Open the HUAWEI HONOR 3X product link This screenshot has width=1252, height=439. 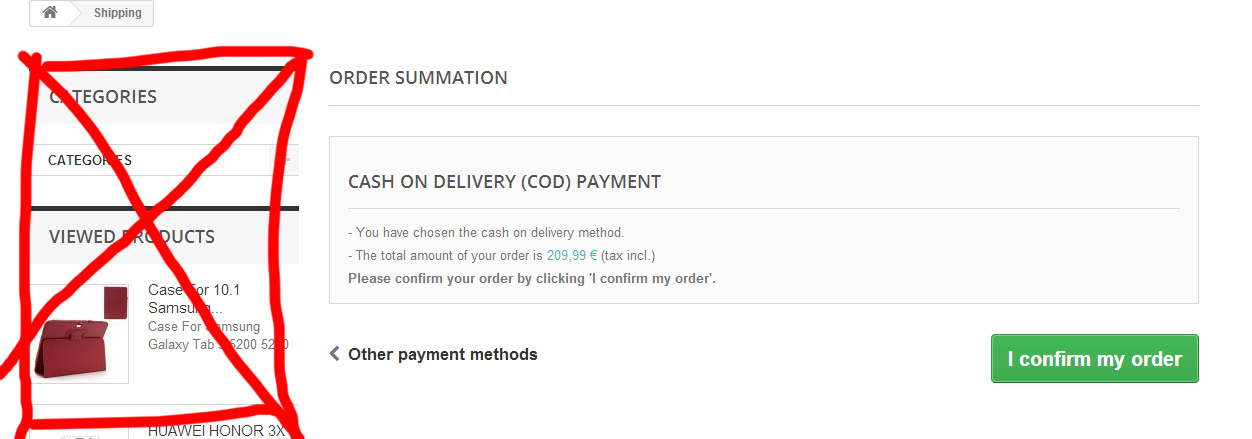[216, 431]
